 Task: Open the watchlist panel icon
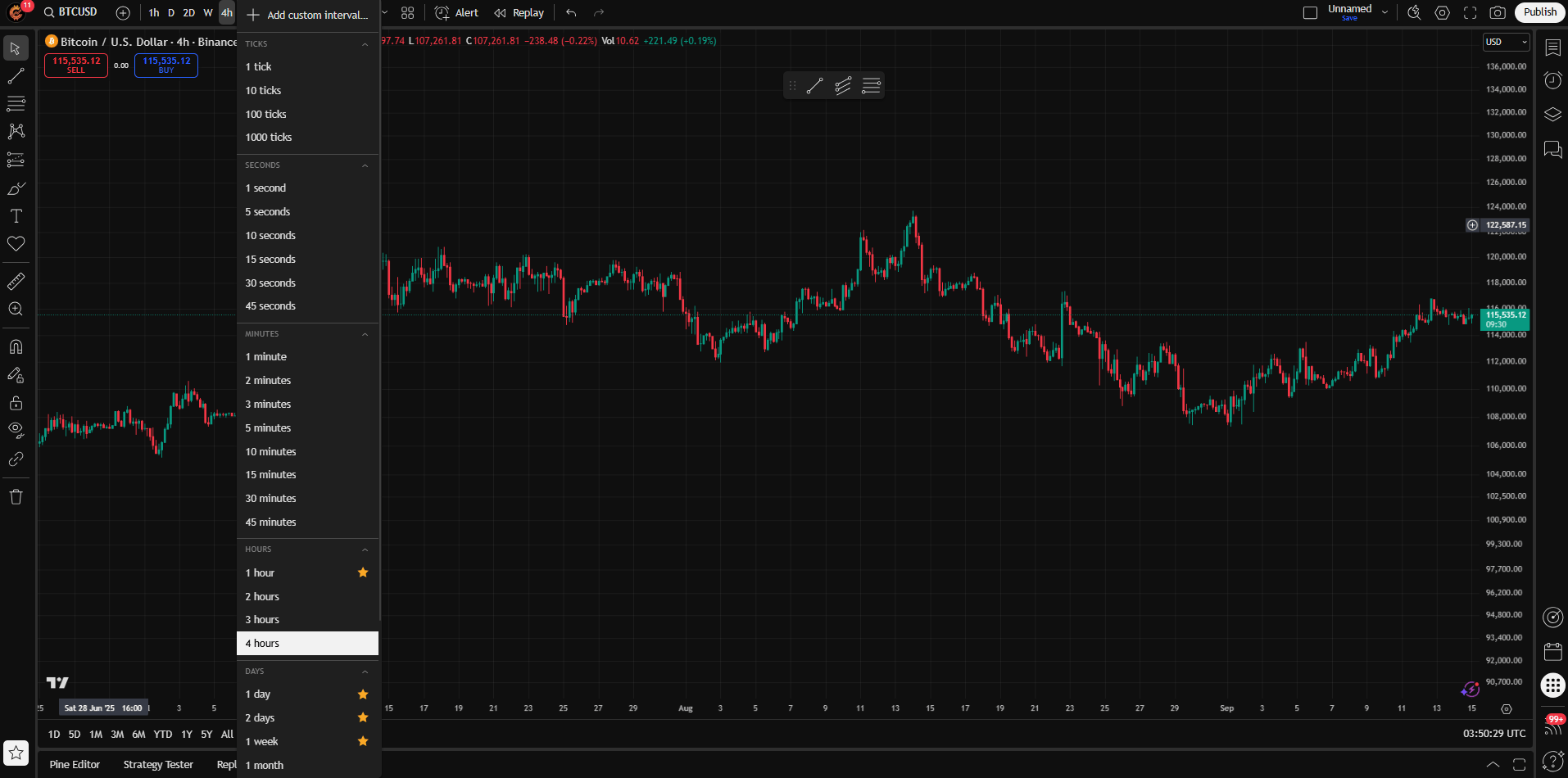1552,48
